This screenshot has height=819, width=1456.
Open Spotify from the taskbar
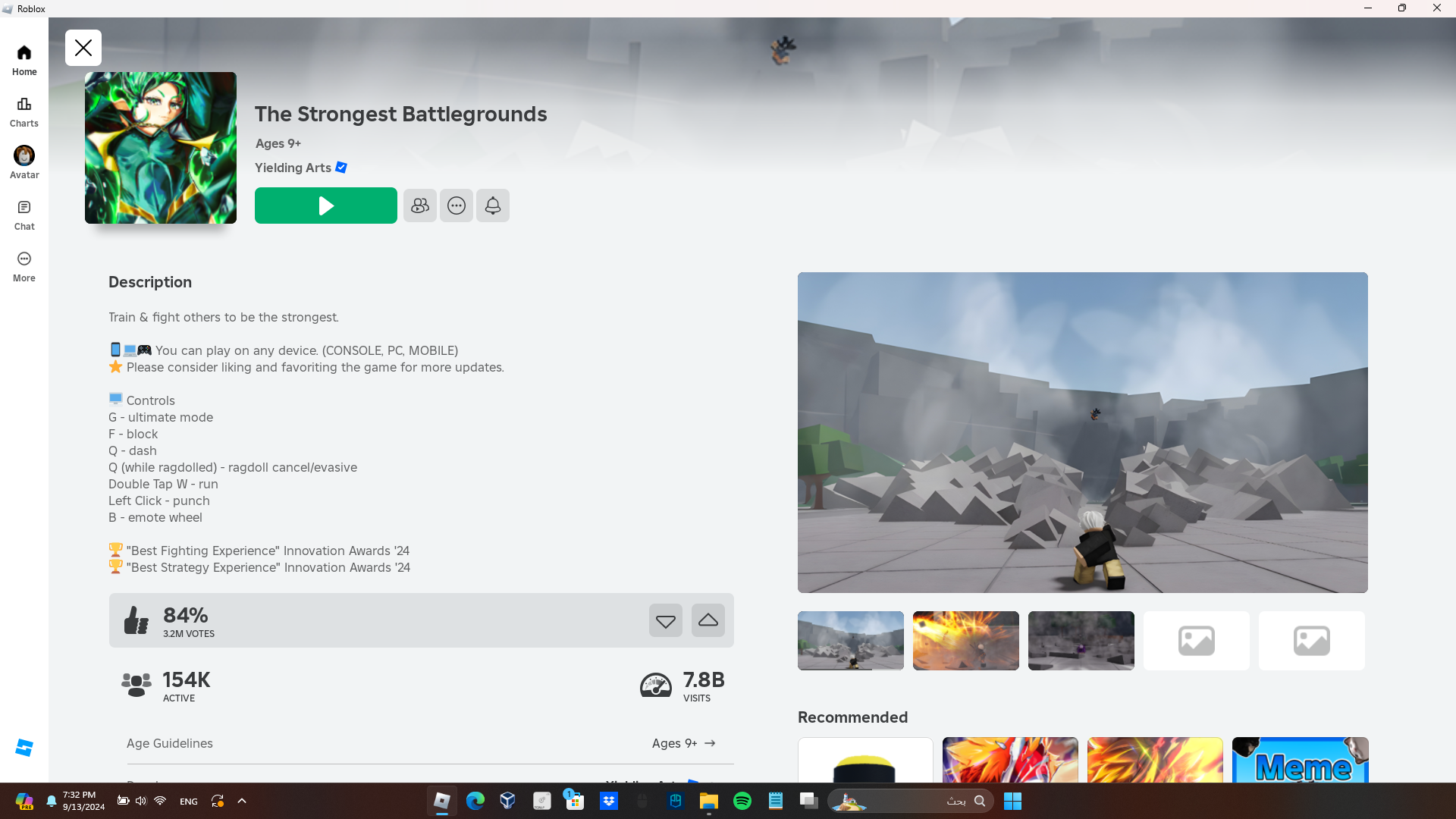pyautogui.click(x=742, y=801)
